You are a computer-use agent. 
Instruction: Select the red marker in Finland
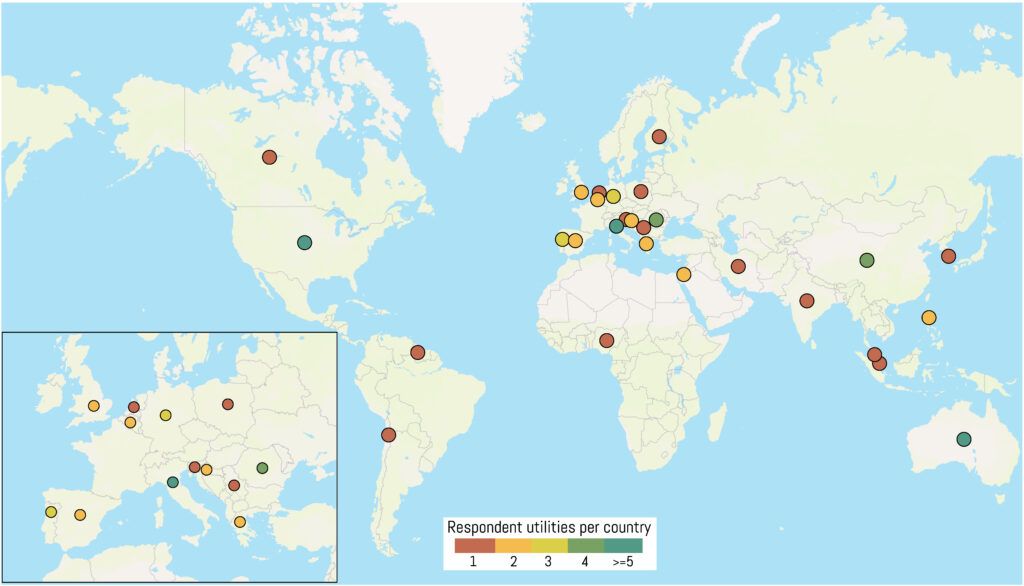(659, 137)
